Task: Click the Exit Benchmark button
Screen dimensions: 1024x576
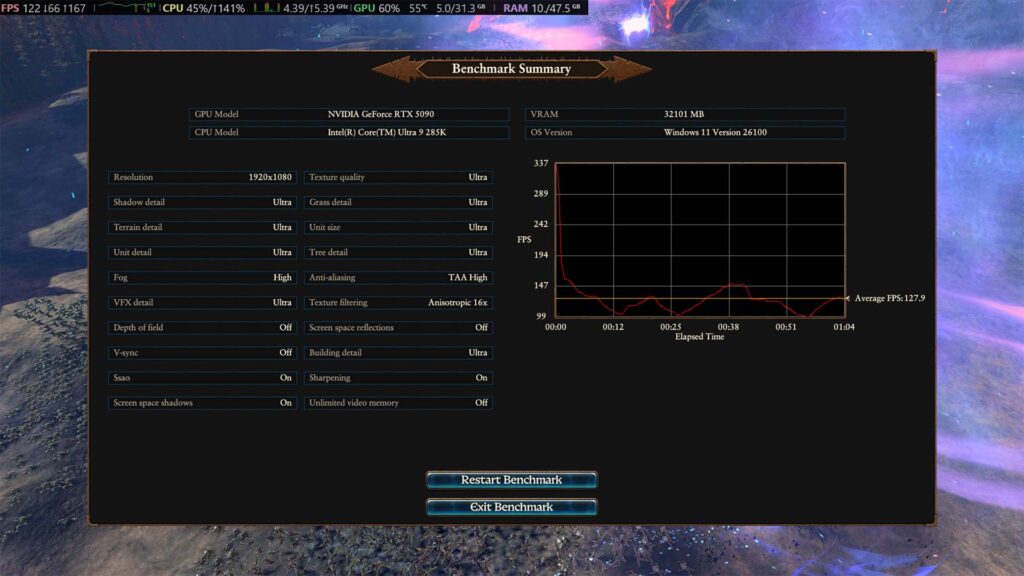Action: pos(511,506)
